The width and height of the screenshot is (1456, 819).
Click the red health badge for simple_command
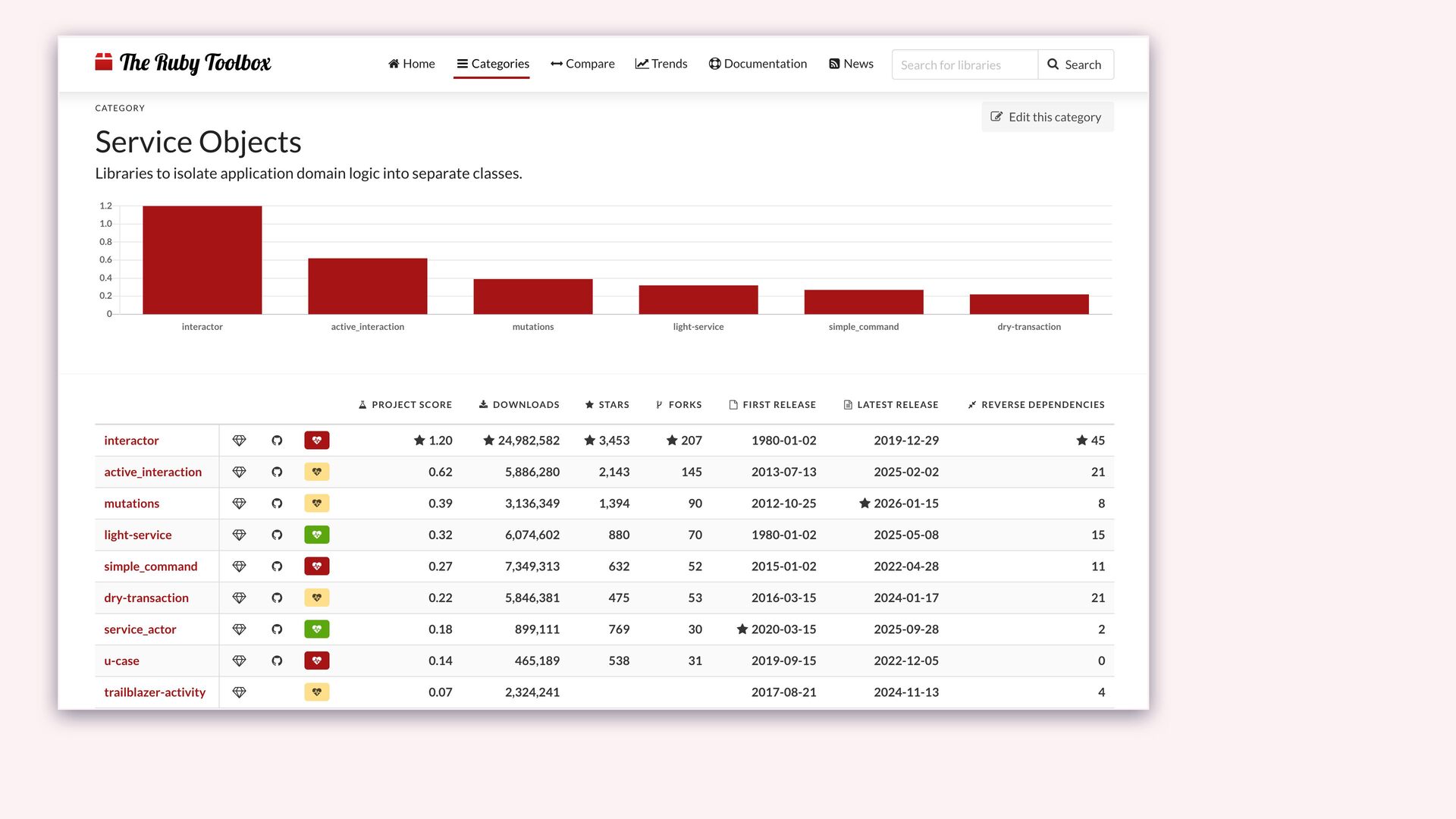tap(317, 566)
